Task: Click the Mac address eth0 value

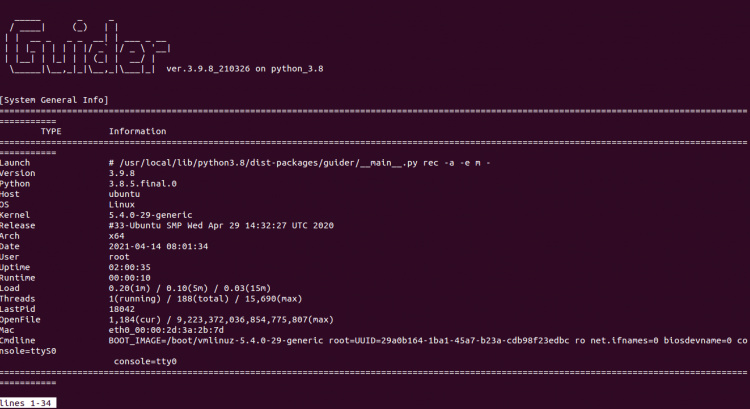Action: tap(165, 332)
